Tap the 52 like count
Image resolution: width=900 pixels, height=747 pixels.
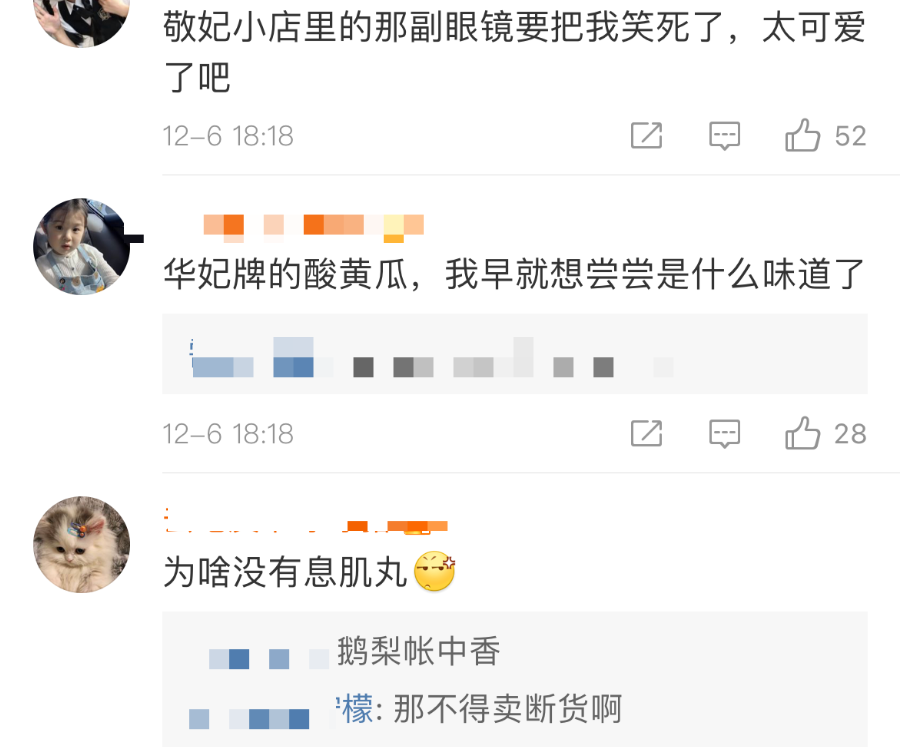pos(850,136)
